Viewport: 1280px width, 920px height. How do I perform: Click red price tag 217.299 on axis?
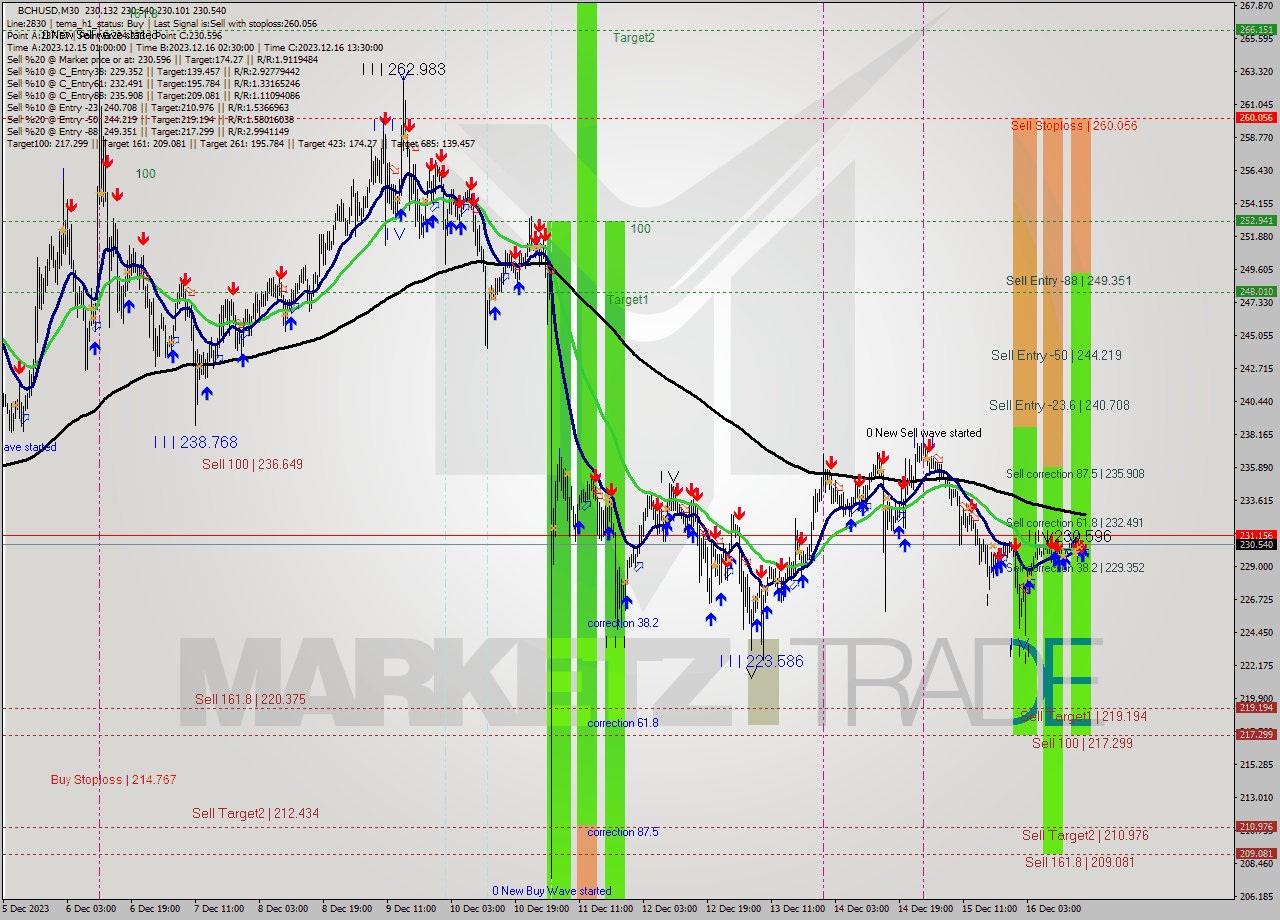(1257, 734)
